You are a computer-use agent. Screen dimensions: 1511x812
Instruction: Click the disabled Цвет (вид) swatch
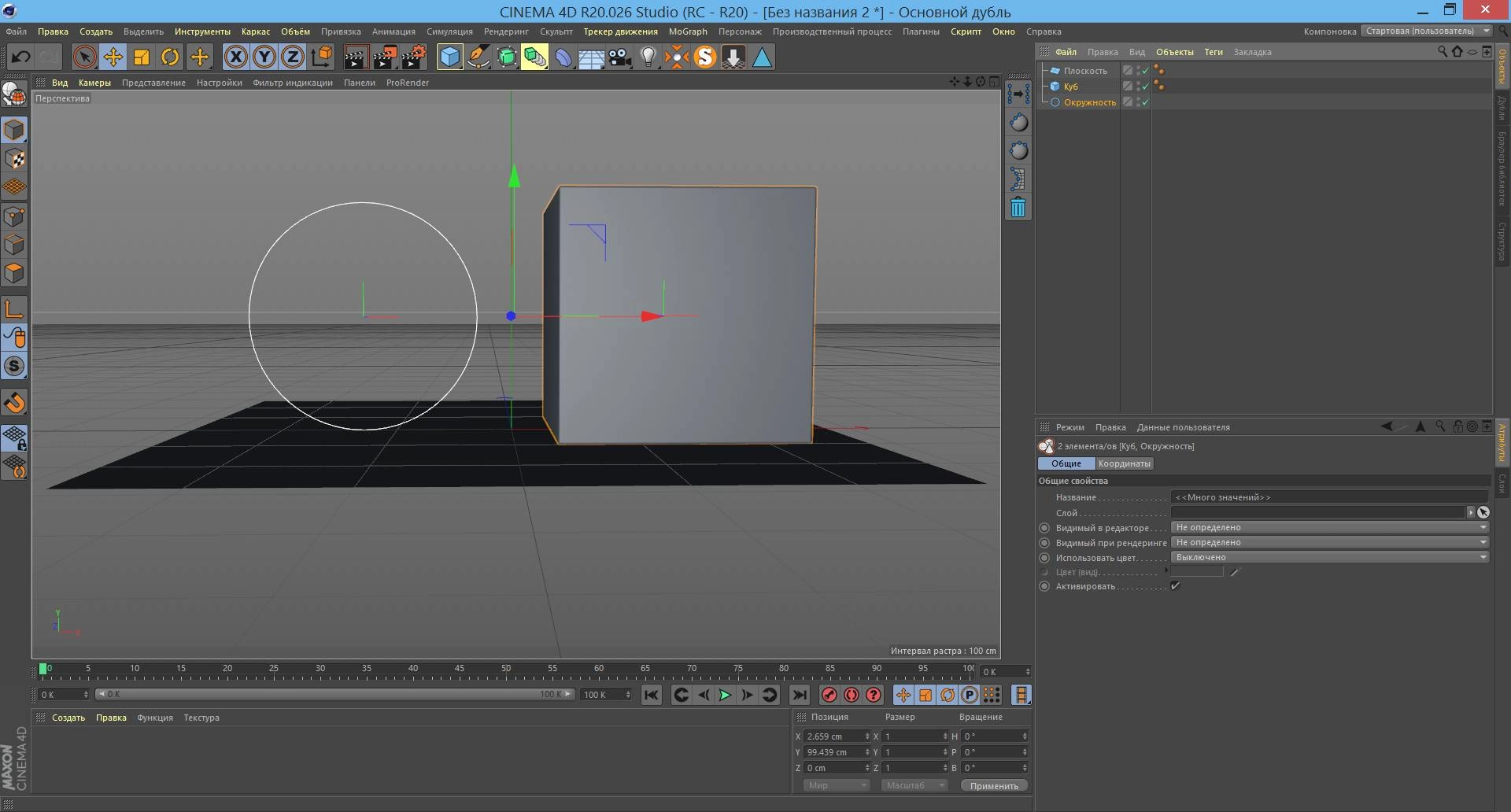[x=1197, y=572]
